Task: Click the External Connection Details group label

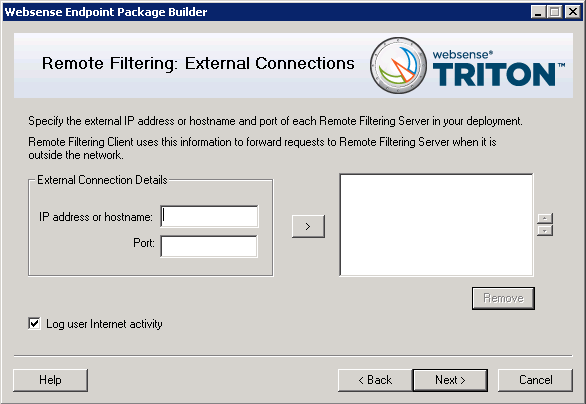Action: 102,180
